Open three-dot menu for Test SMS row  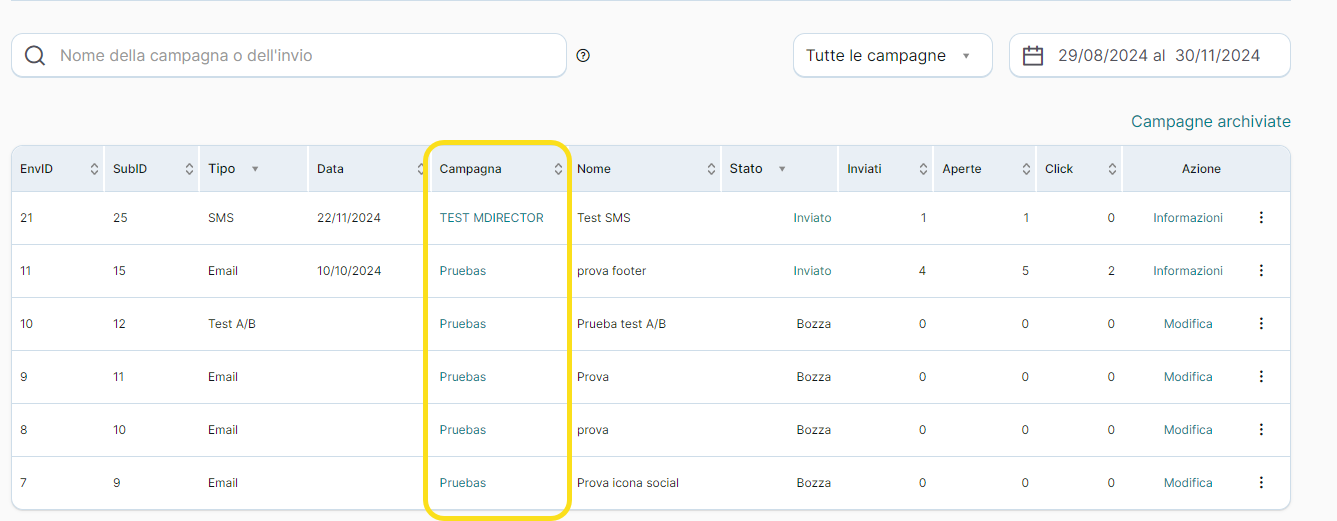[x=1260, y=218]
